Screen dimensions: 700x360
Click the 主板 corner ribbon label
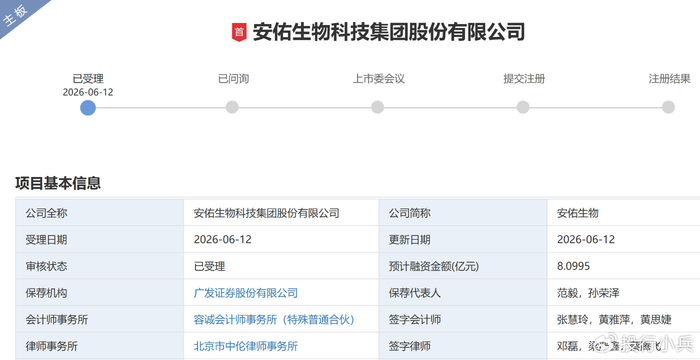(x=16, y=16)
